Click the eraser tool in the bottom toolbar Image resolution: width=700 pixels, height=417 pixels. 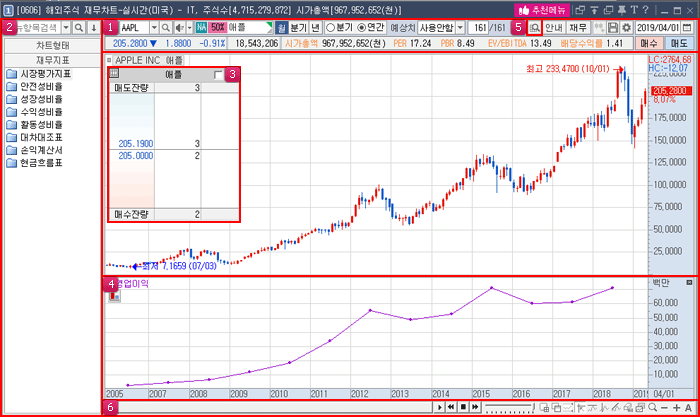tap(629, 407)
